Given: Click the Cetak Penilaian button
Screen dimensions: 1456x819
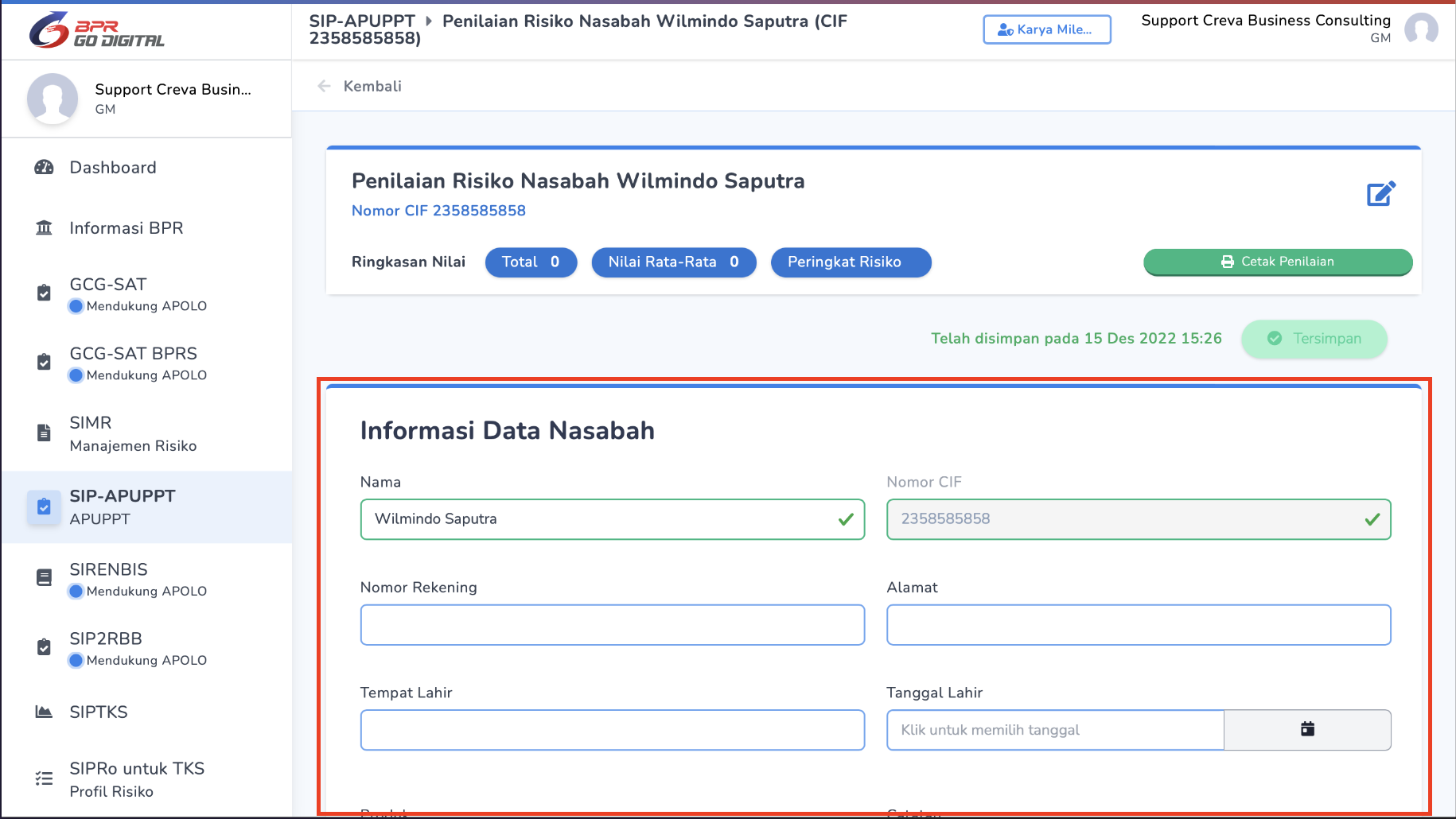Looking at the screenshot, I should pyautogui.click(x=1278, y=262).
